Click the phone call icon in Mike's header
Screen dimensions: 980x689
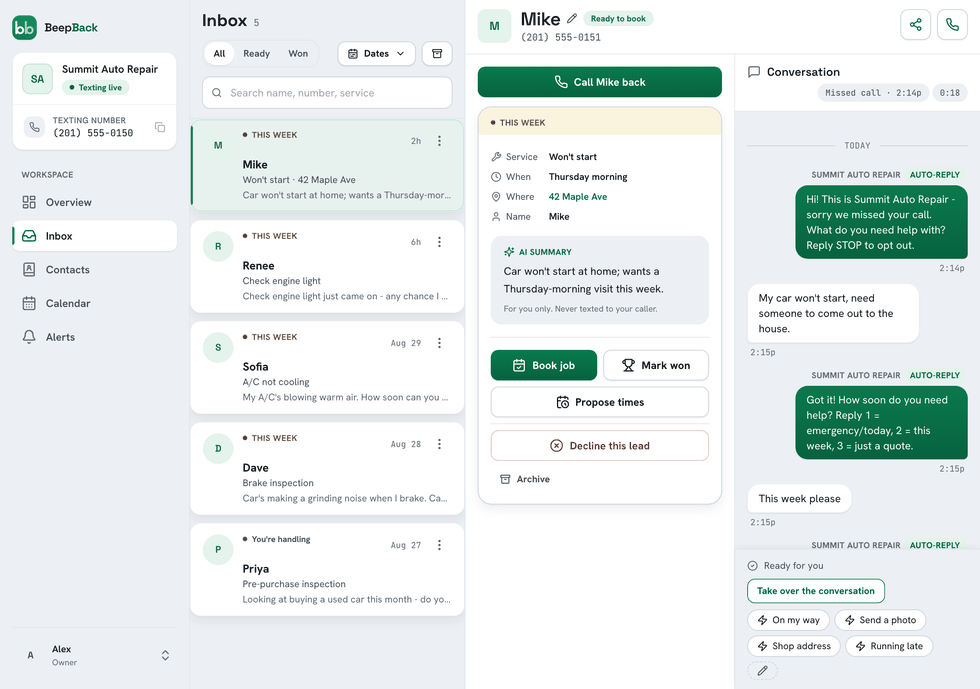tap(952, 24)
